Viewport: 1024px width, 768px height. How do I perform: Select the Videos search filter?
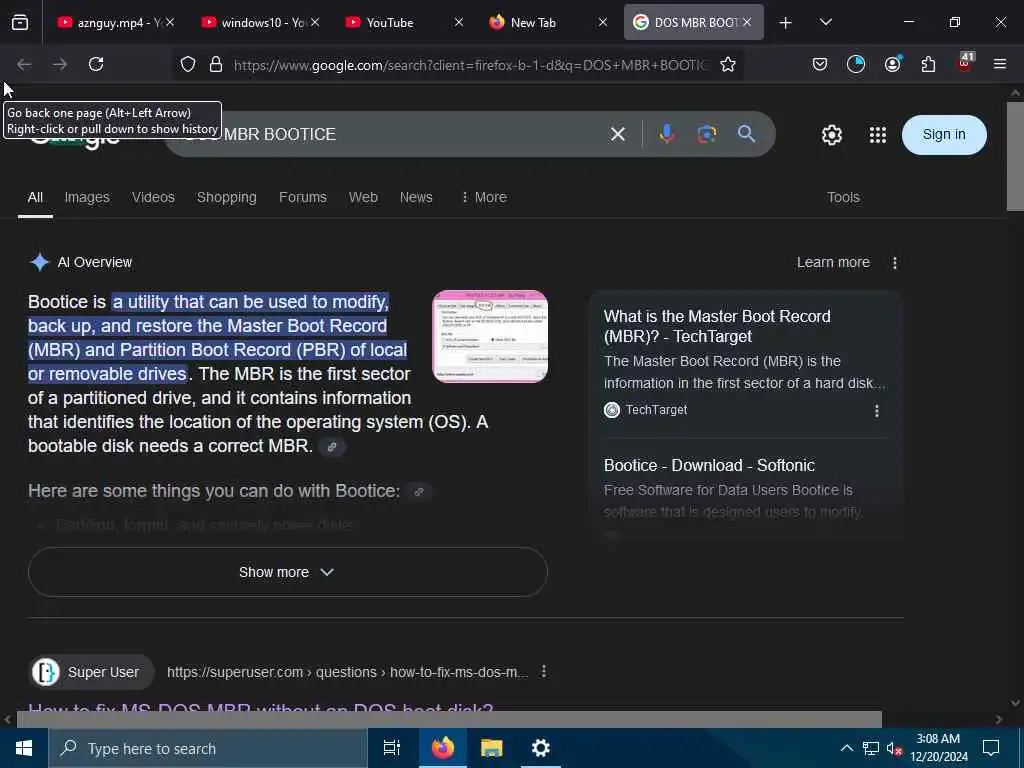click(153, 197)
